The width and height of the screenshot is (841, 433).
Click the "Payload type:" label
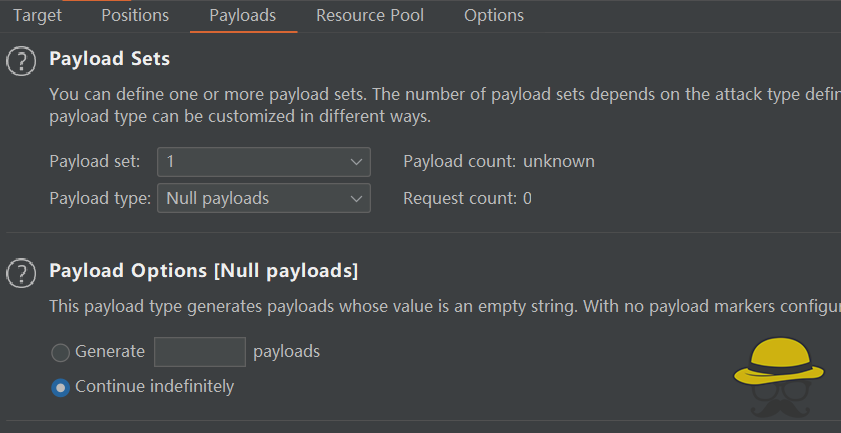coord(99,199)
